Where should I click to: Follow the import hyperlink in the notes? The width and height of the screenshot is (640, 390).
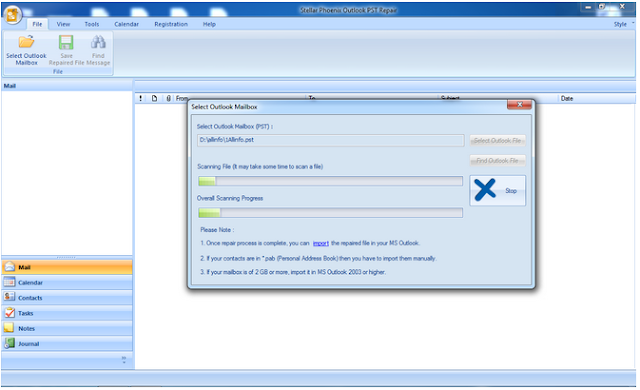321,243
